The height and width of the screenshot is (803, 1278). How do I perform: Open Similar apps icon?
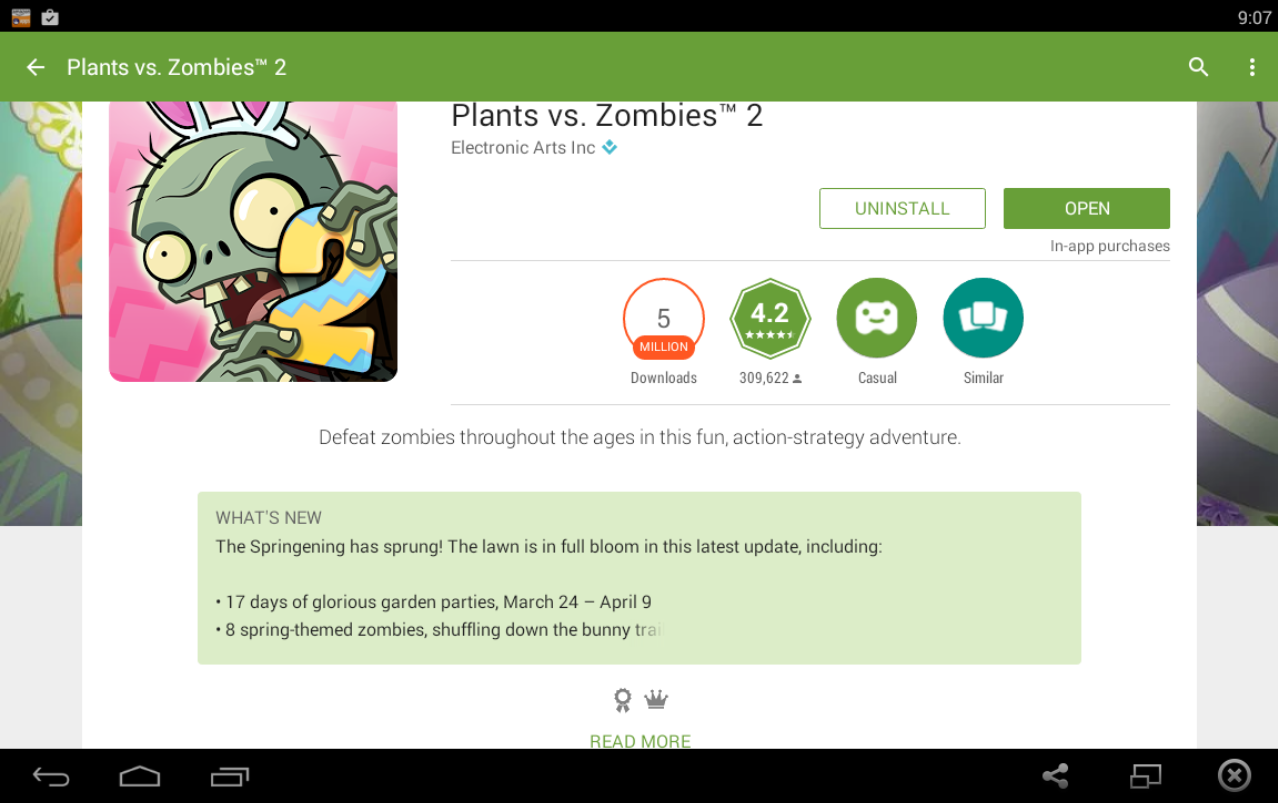[983, 318]
